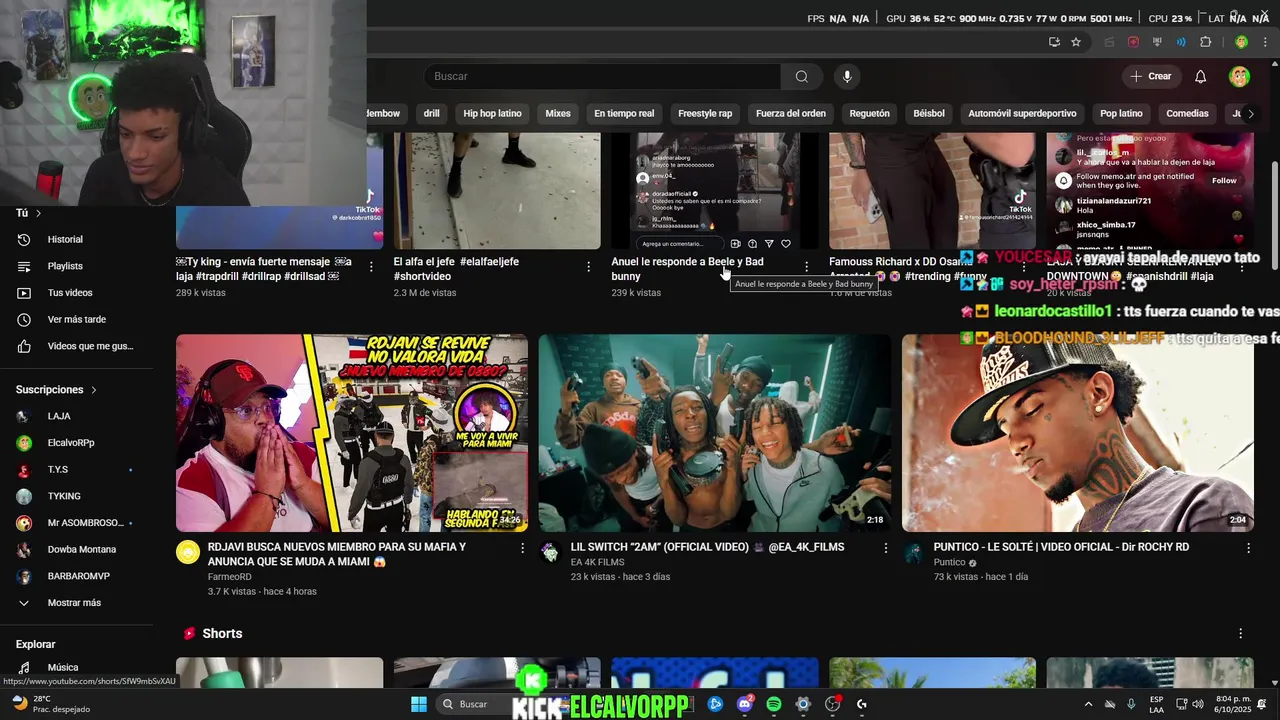Start voice search with the microphone icon
This screenshot has height=720, width=1280.
847,77
